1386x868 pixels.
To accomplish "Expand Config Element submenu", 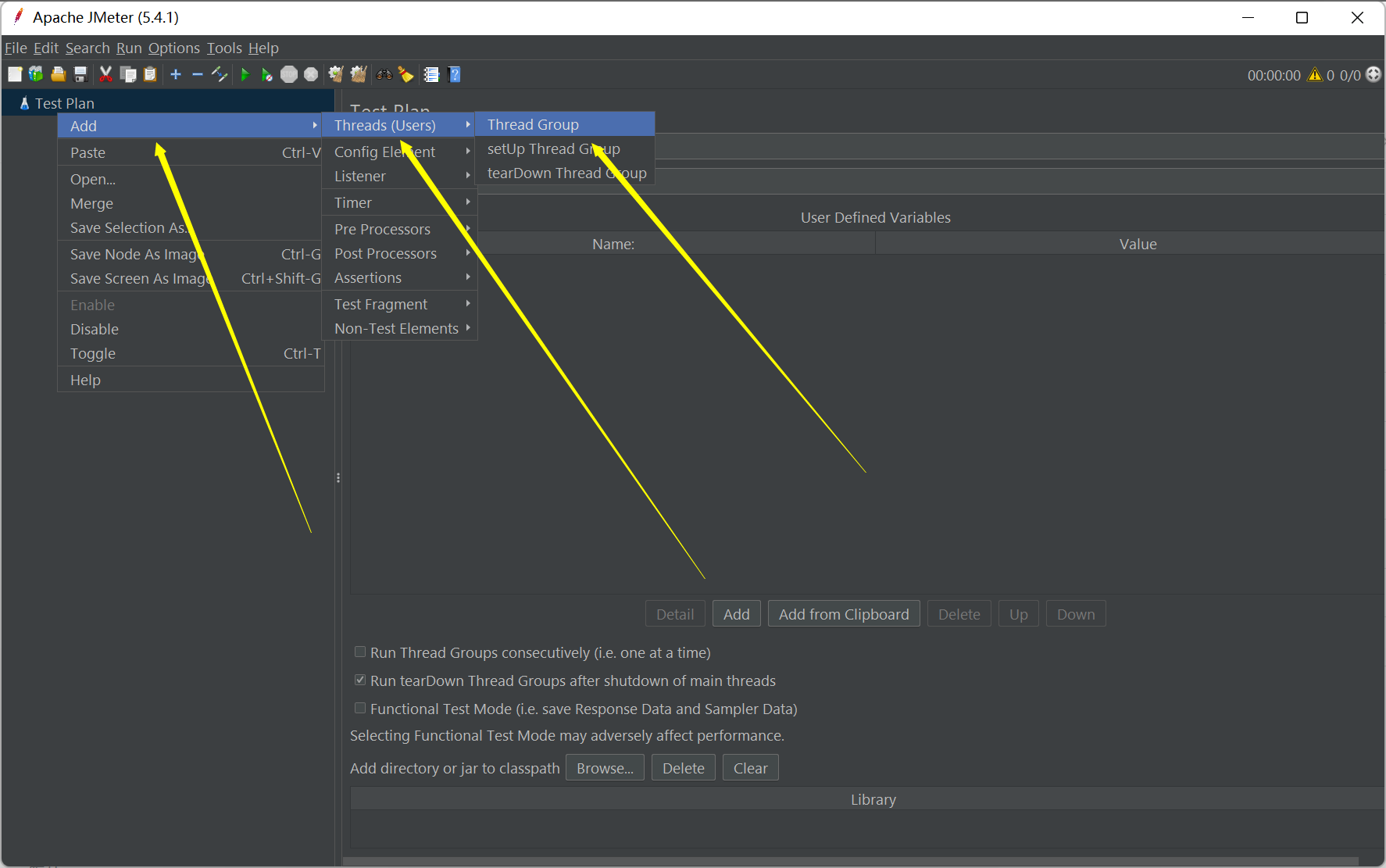I will [x=399, y=152].
